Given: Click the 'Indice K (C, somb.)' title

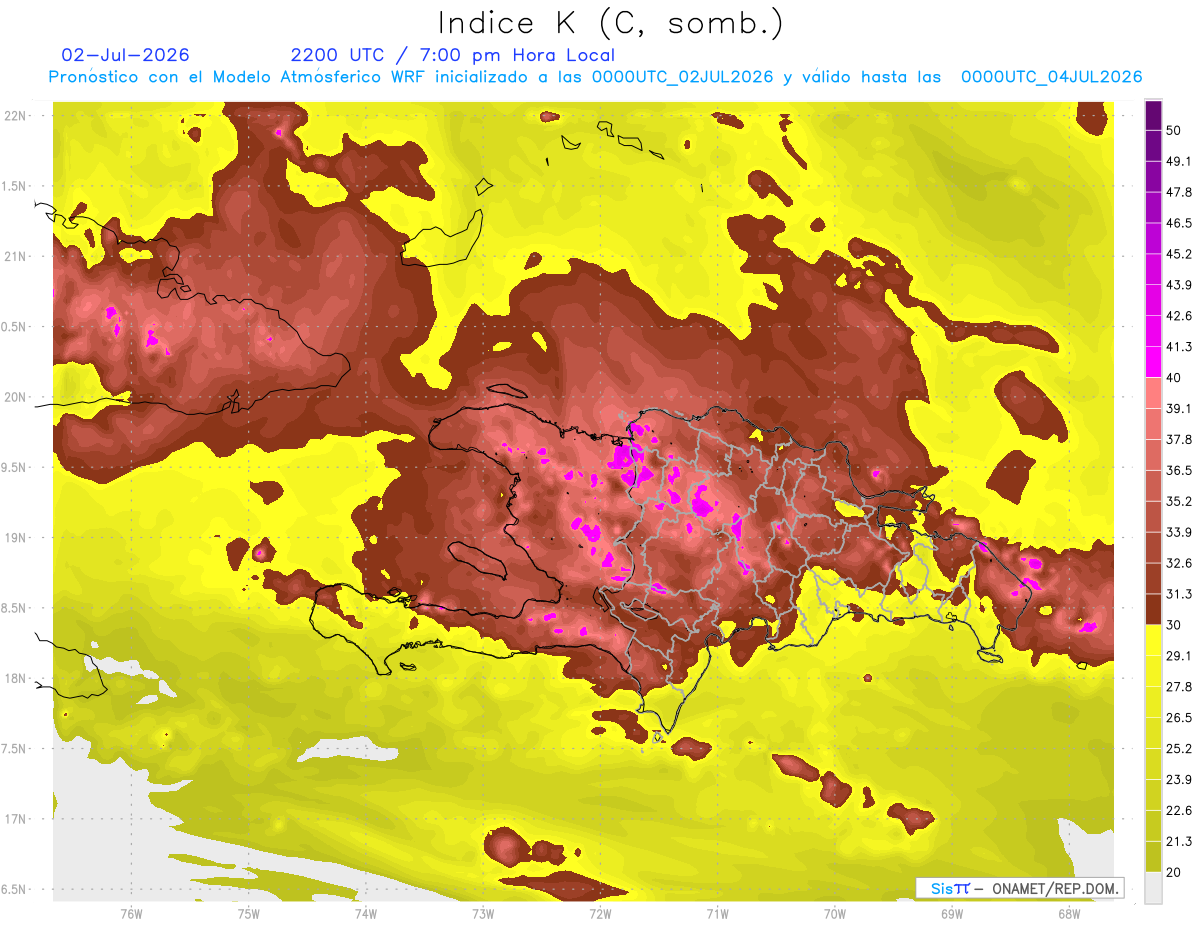Looking at the screenshot, I should [611, 23].
